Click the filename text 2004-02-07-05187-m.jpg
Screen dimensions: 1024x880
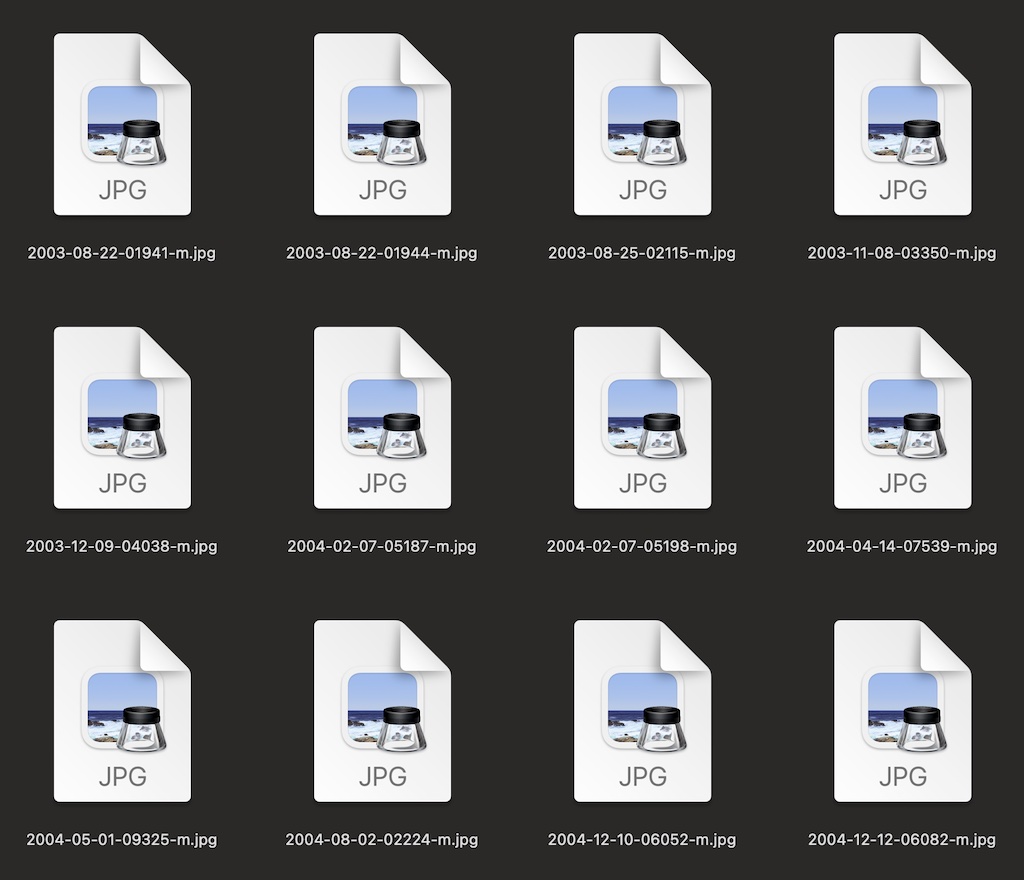(x=382, y=546)
